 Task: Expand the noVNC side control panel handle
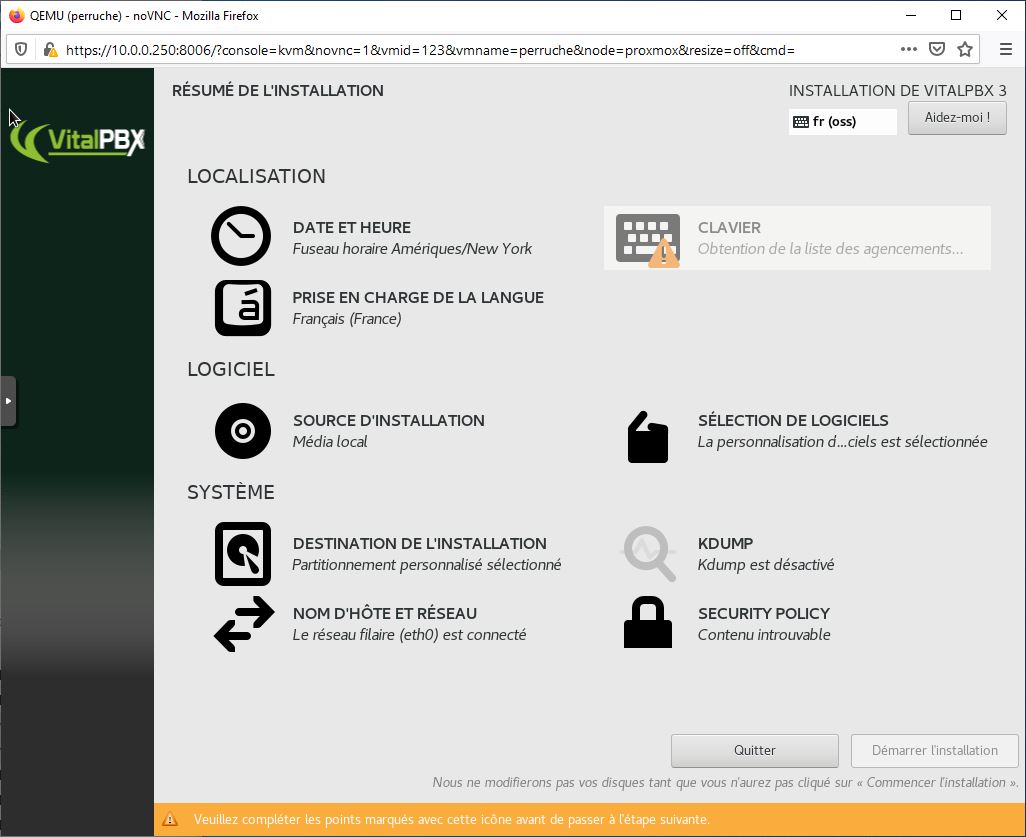[x=8, y=401]
